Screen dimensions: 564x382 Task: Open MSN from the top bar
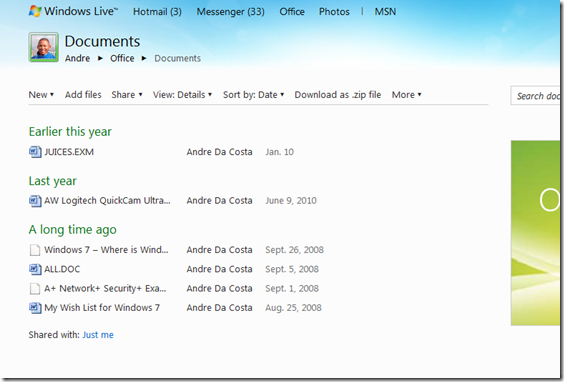tap(385, 12)
